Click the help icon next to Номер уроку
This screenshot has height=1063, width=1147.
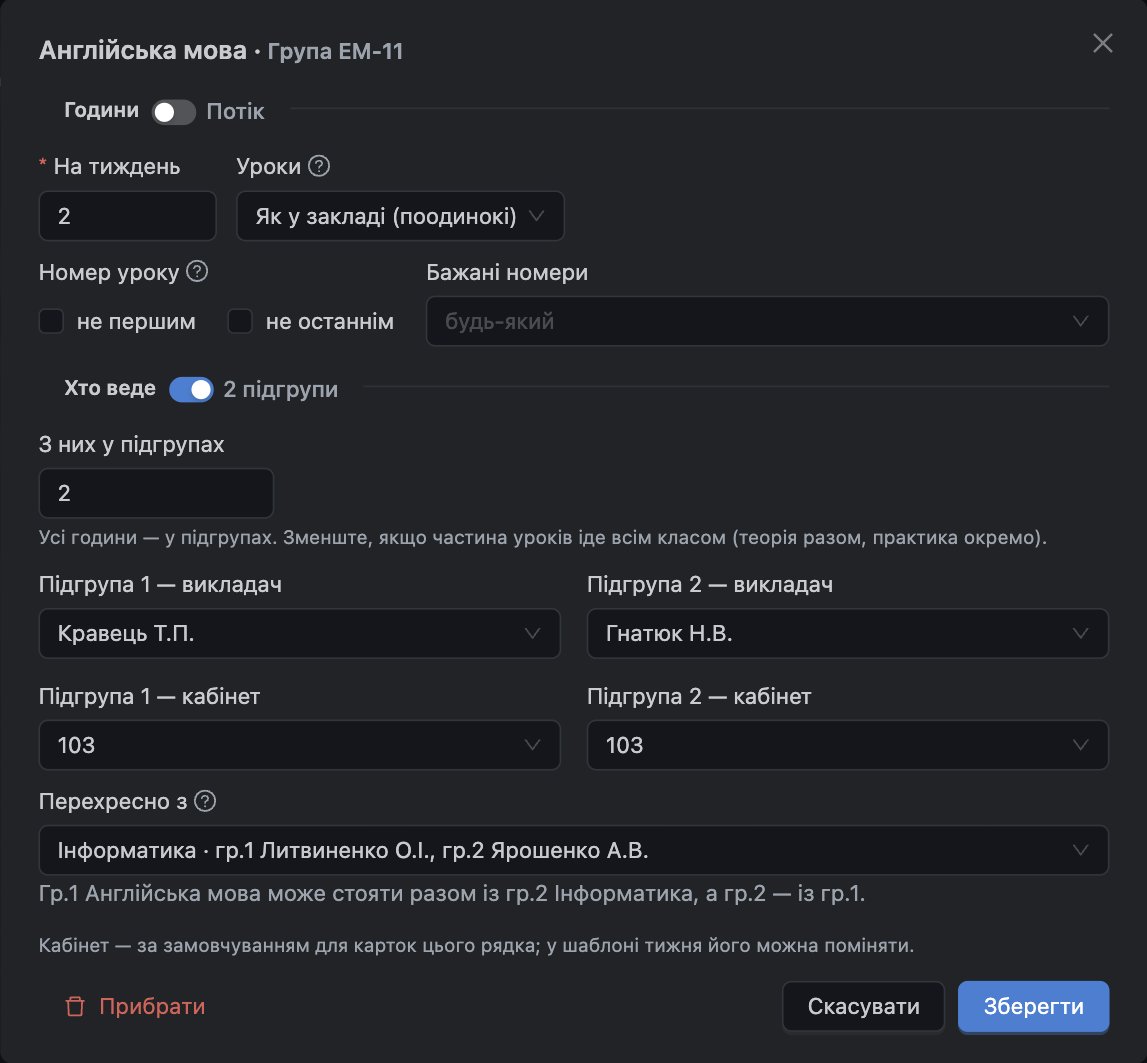tap(197, 271)
